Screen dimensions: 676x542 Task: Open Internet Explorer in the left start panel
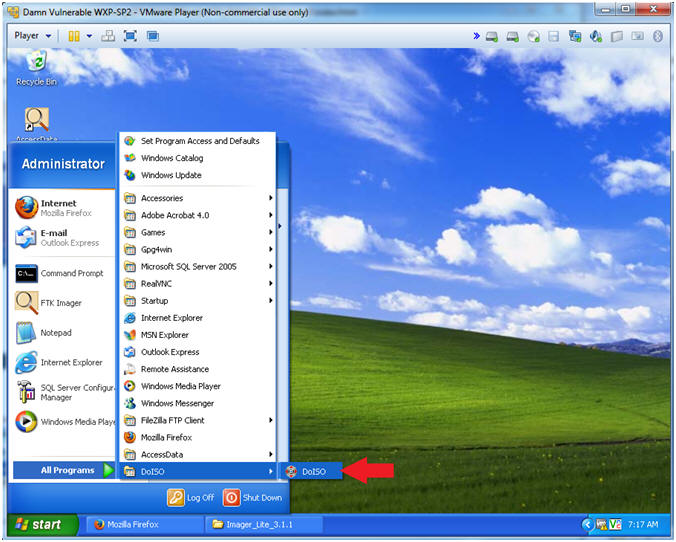(x=64, y=363)
